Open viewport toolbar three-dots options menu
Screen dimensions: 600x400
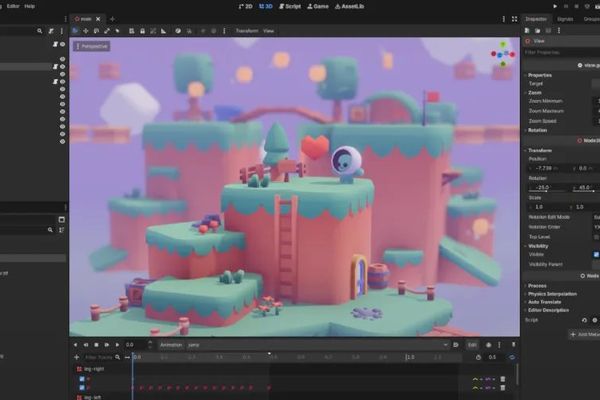pyautogui.click(x=224, y=31)
